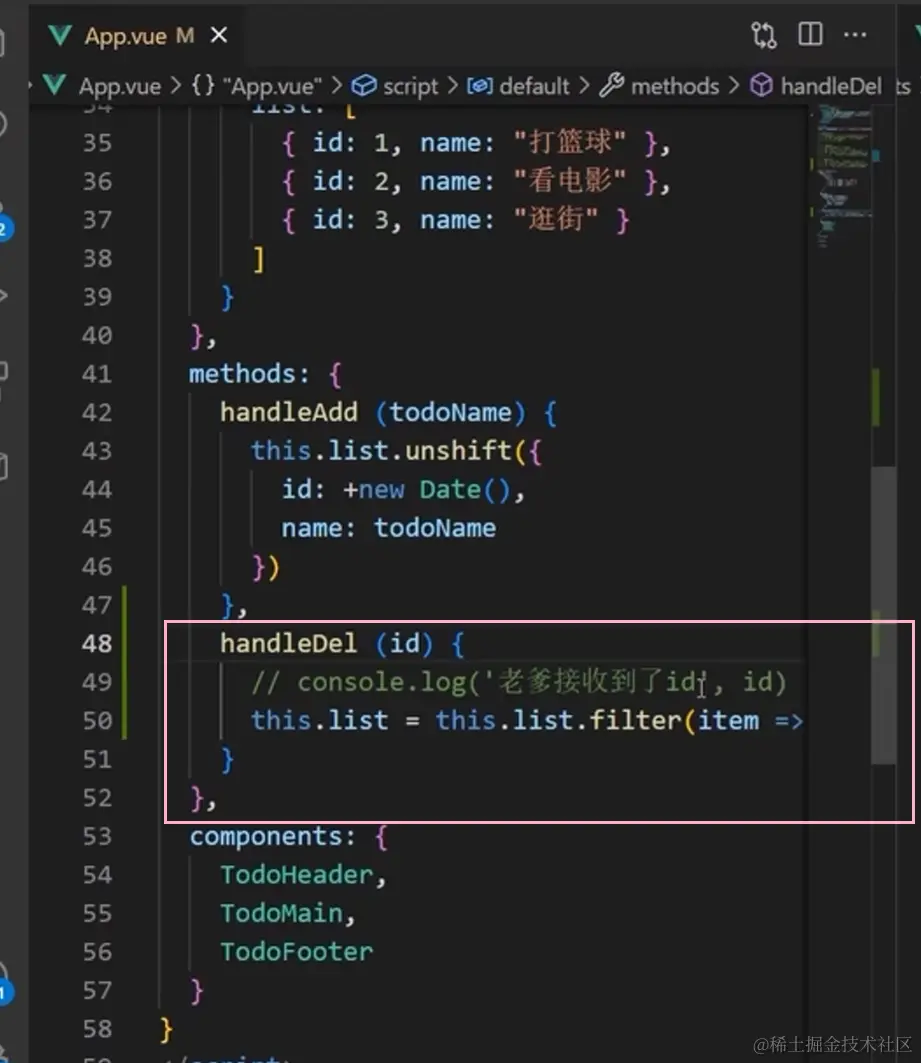Select the default breadcrumb item
Image resolution: width=921 pixels, height=1063 pixels.
coord(534,86)
